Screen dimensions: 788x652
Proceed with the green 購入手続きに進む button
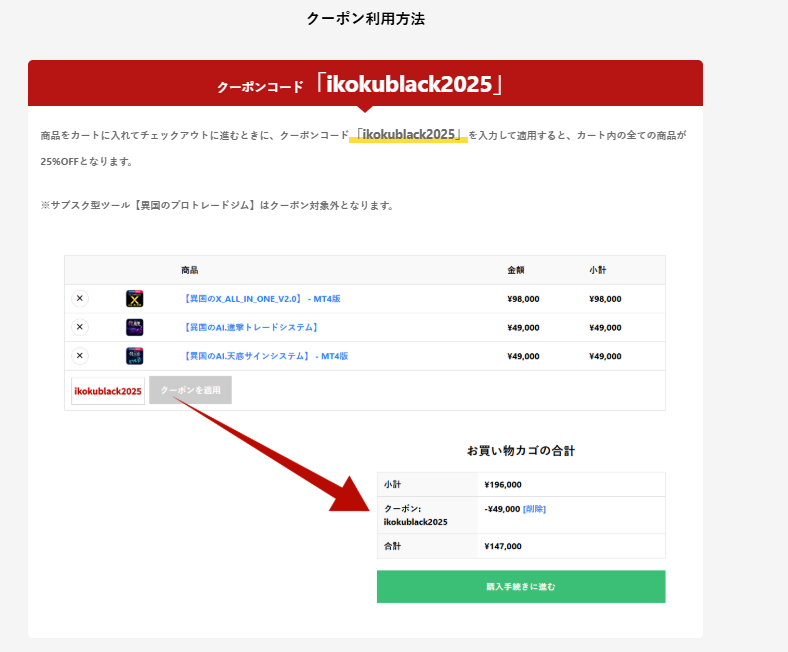[520, 587]
